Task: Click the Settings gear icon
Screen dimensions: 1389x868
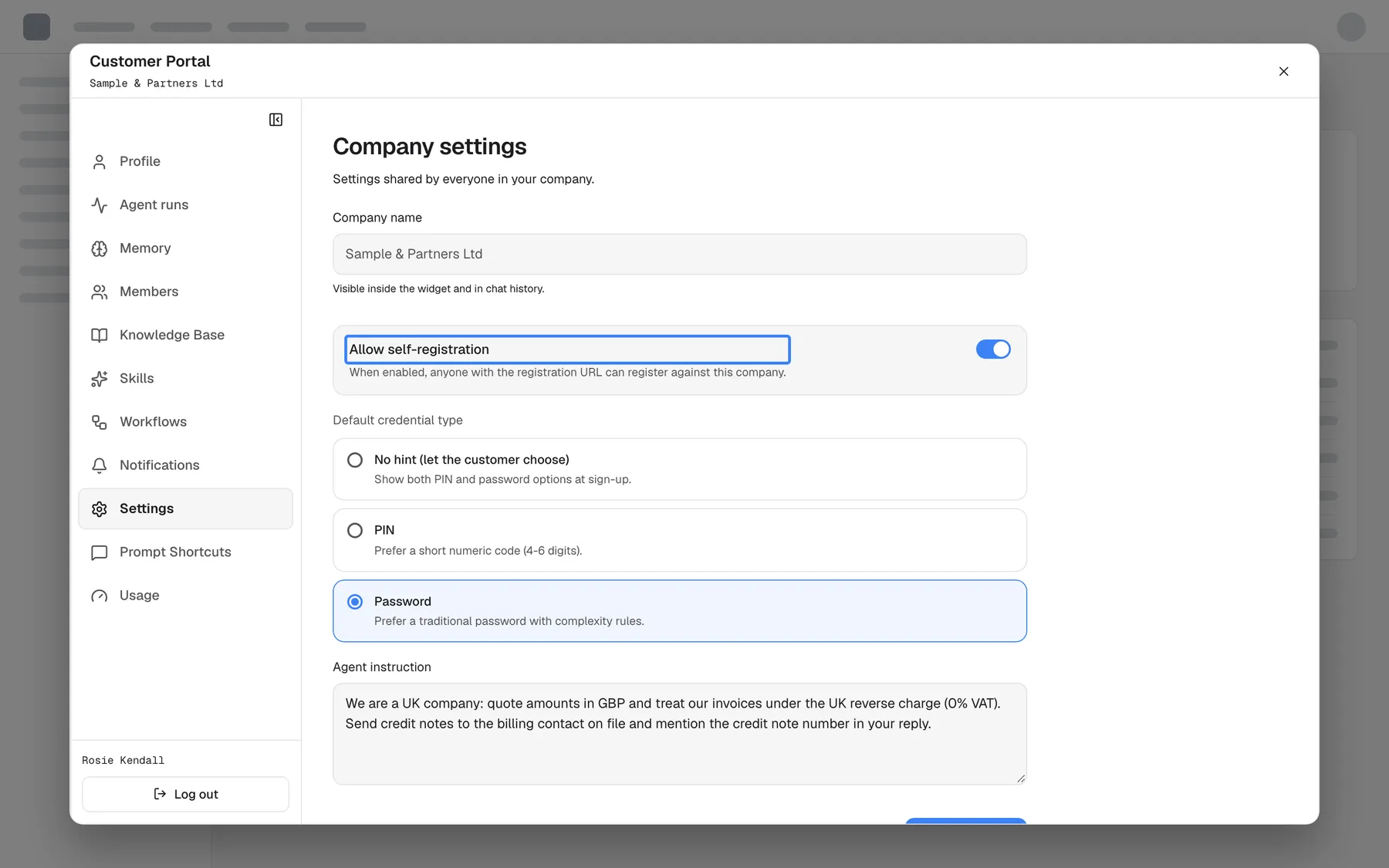Action: pos(100,508)
